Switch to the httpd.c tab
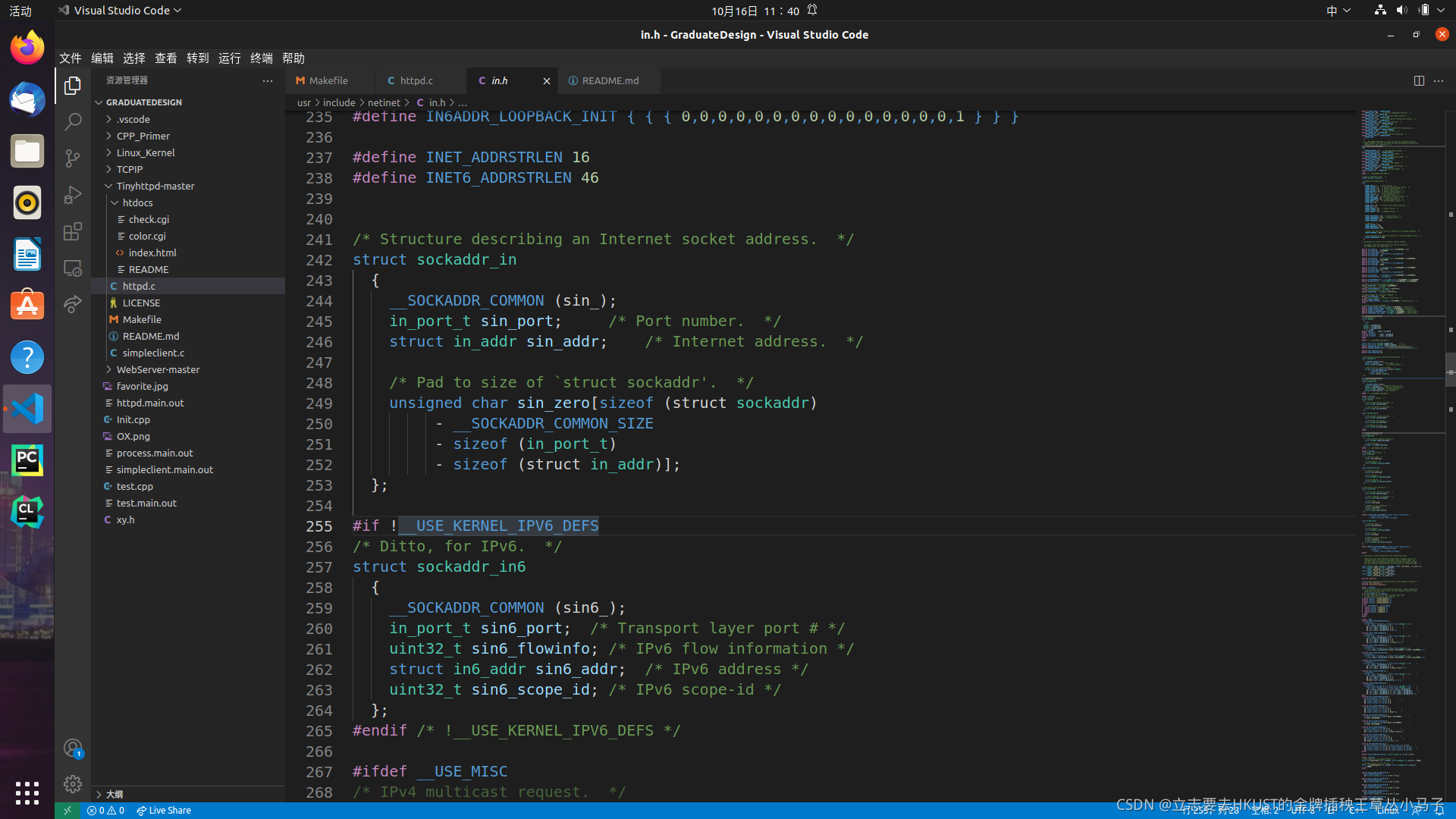This screenshot has width=1456, height=819. tap(416, 80)
